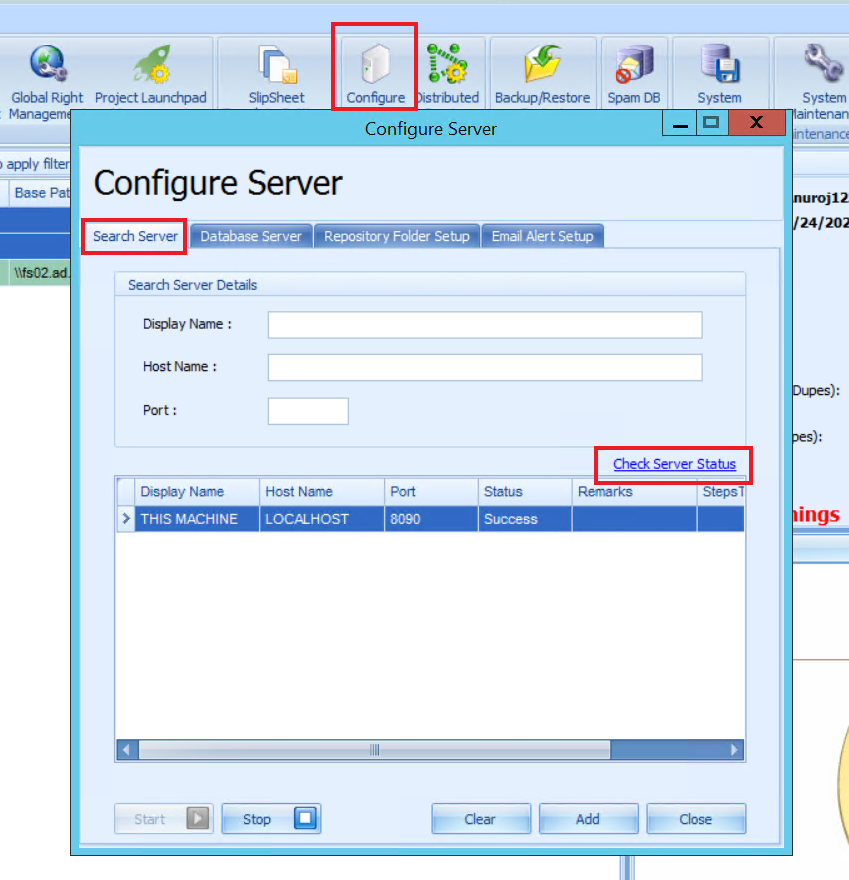Click the Add button
The height and width of the screenshot is (880, 849).
589,819
